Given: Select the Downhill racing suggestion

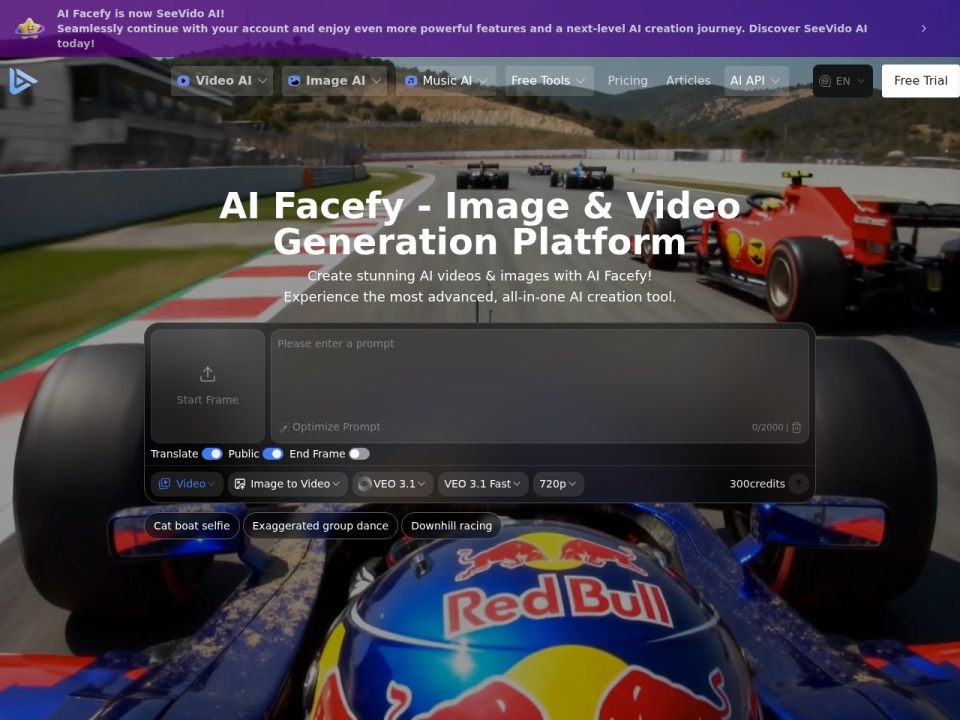Looking at the screenshot, I should 451,526.
